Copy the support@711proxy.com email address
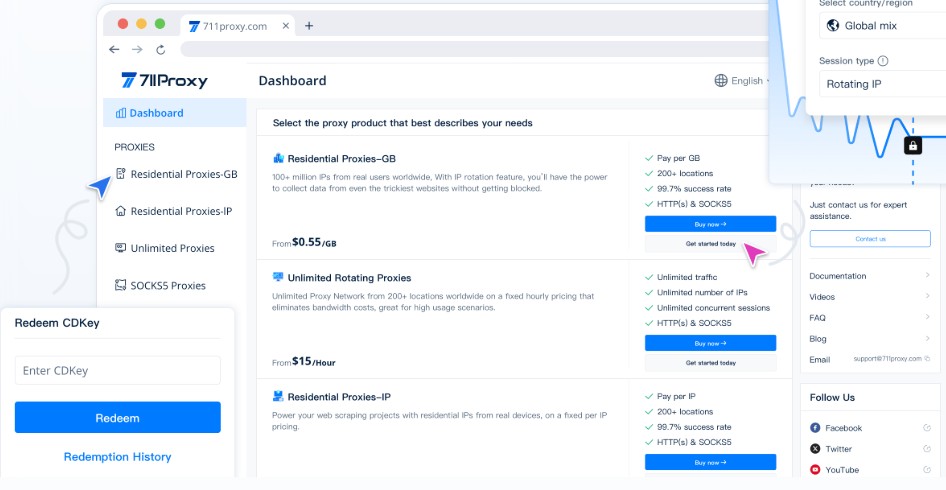 pyautogui.click(x=927, y=358)
